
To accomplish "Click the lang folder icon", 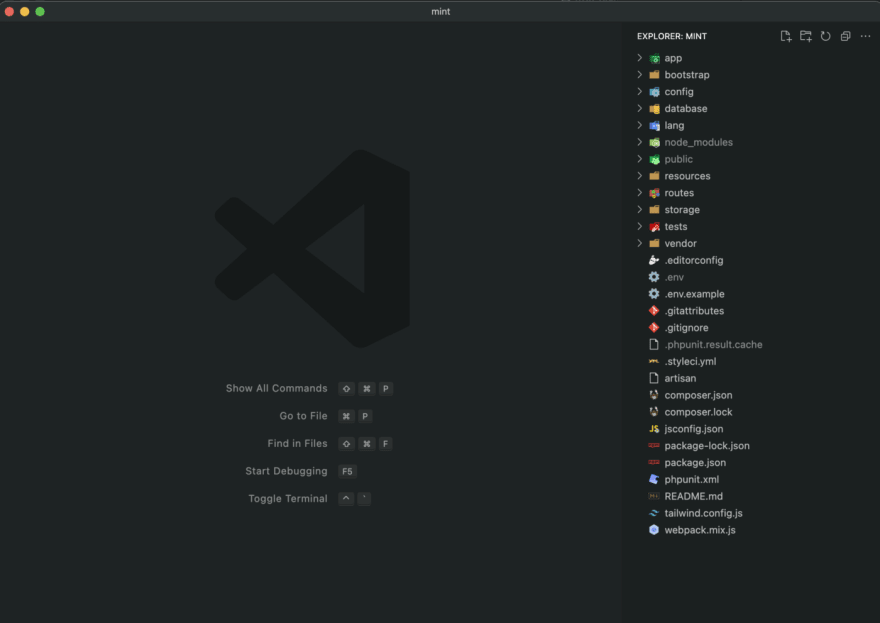I will [x=654, y=125].
